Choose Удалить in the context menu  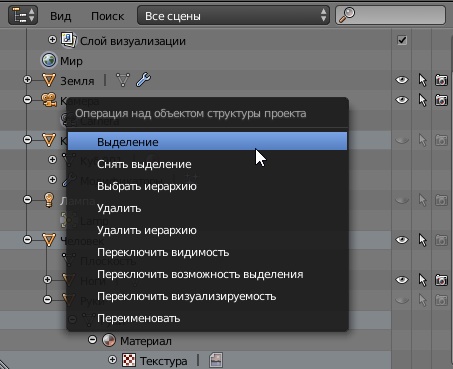[x=207, y=208]
